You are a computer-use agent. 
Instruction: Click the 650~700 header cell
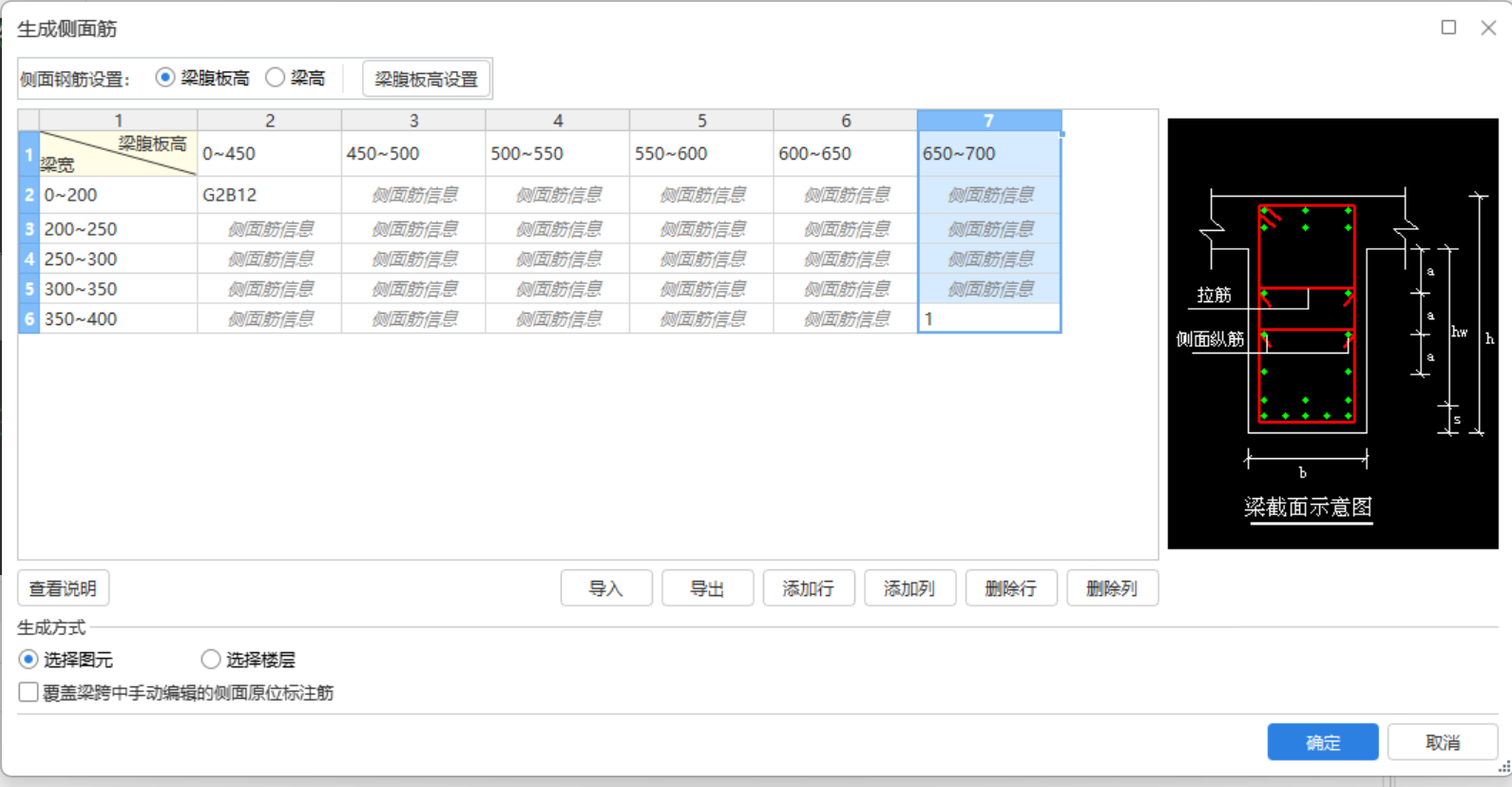coord(989,153)
